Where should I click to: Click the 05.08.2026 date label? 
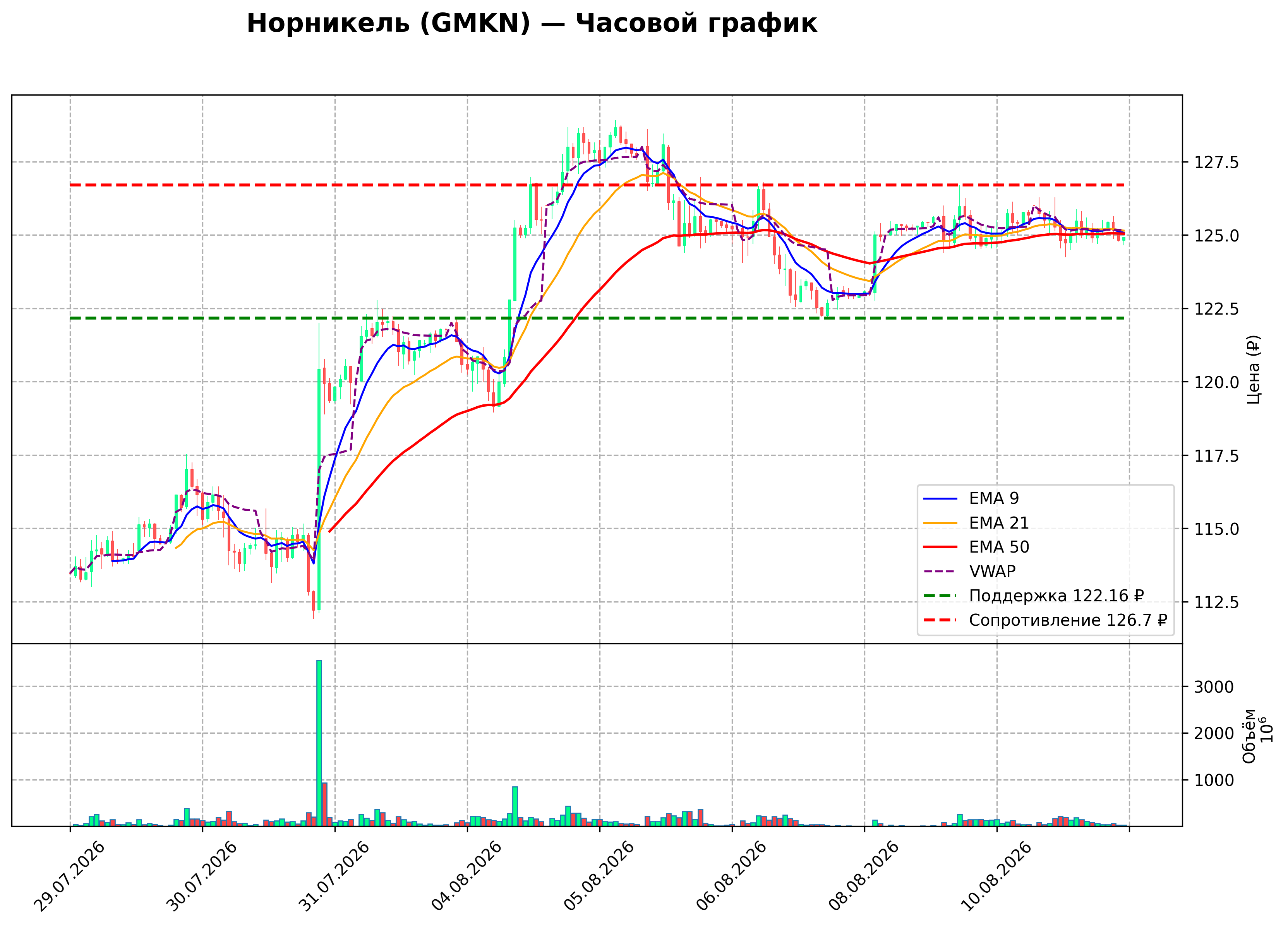(x=599, y=876)
